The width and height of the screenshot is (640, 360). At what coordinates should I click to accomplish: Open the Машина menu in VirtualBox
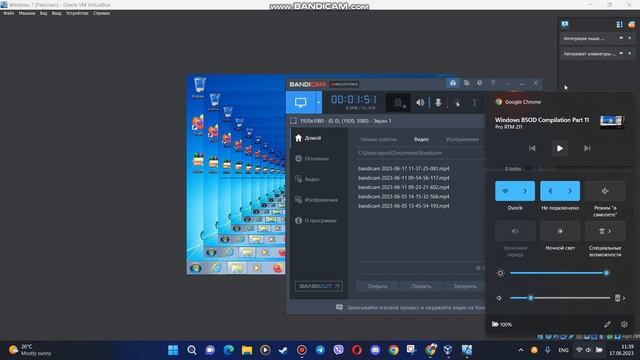click(x=27, y=13)
